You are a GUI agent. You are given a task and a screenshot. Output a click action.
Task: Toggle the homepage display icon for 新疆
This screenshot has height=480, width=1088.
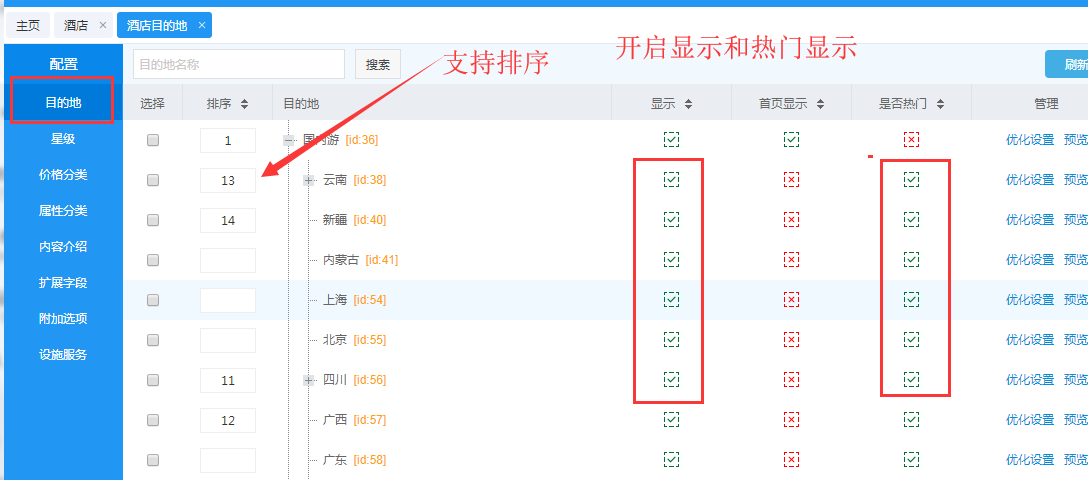(791, 220)
